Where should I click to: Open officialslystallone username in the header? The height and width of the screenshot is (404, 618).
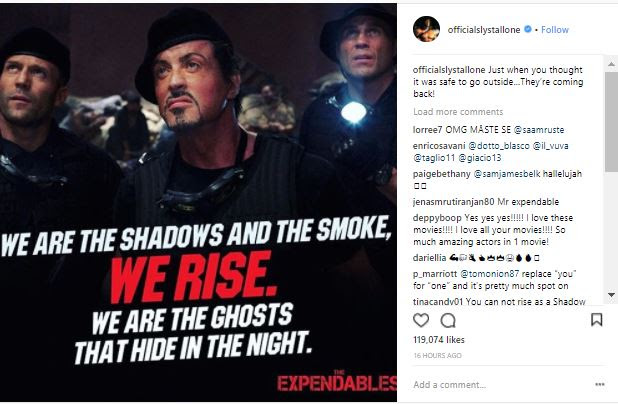(x=484, y=30)
